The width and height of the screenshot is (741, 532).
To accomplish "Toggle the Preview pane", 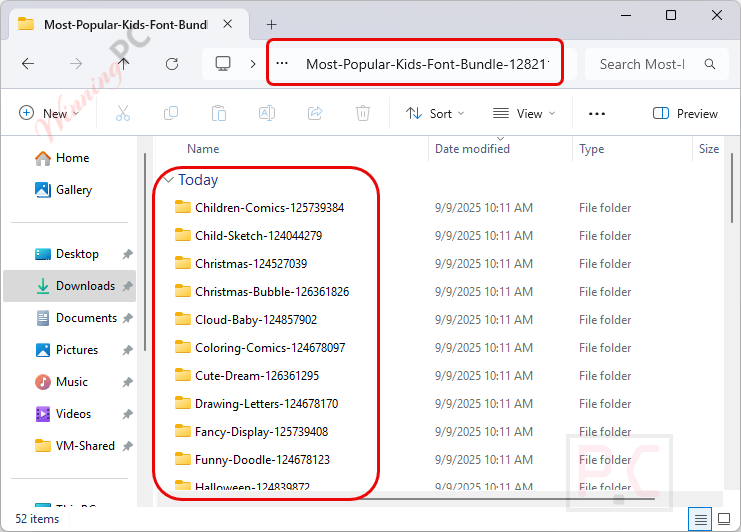I will pyautogui.click(x=685, y=113).
